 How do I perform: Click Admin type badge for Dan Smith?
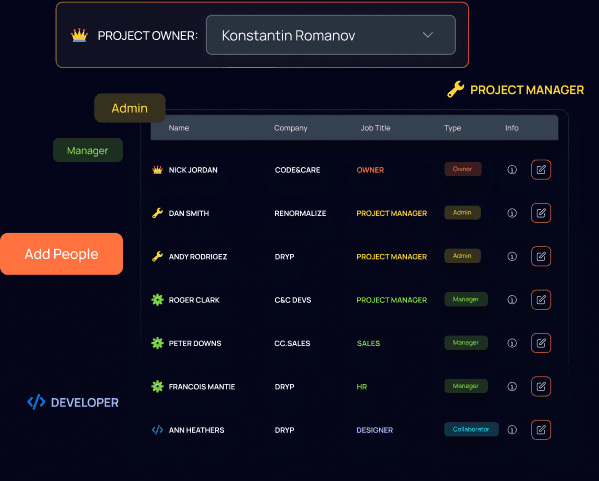[x=462, y=212]
